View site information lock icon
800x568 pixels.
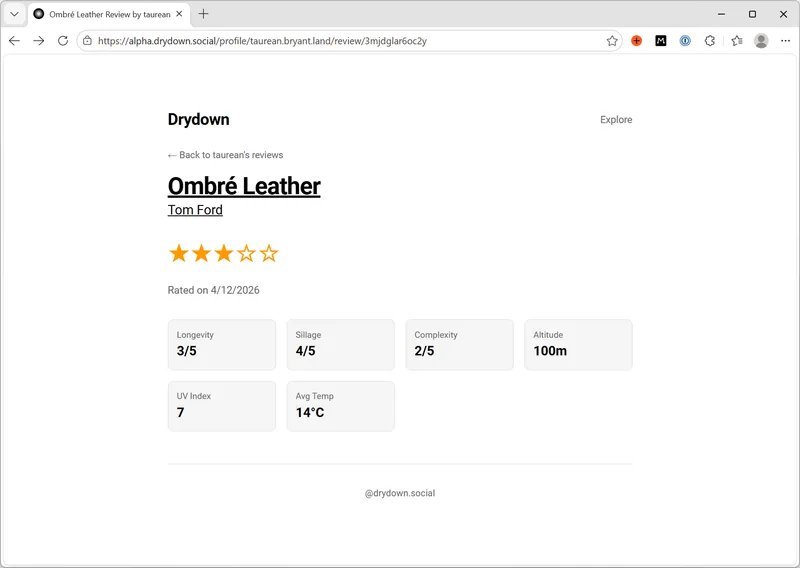87,41
